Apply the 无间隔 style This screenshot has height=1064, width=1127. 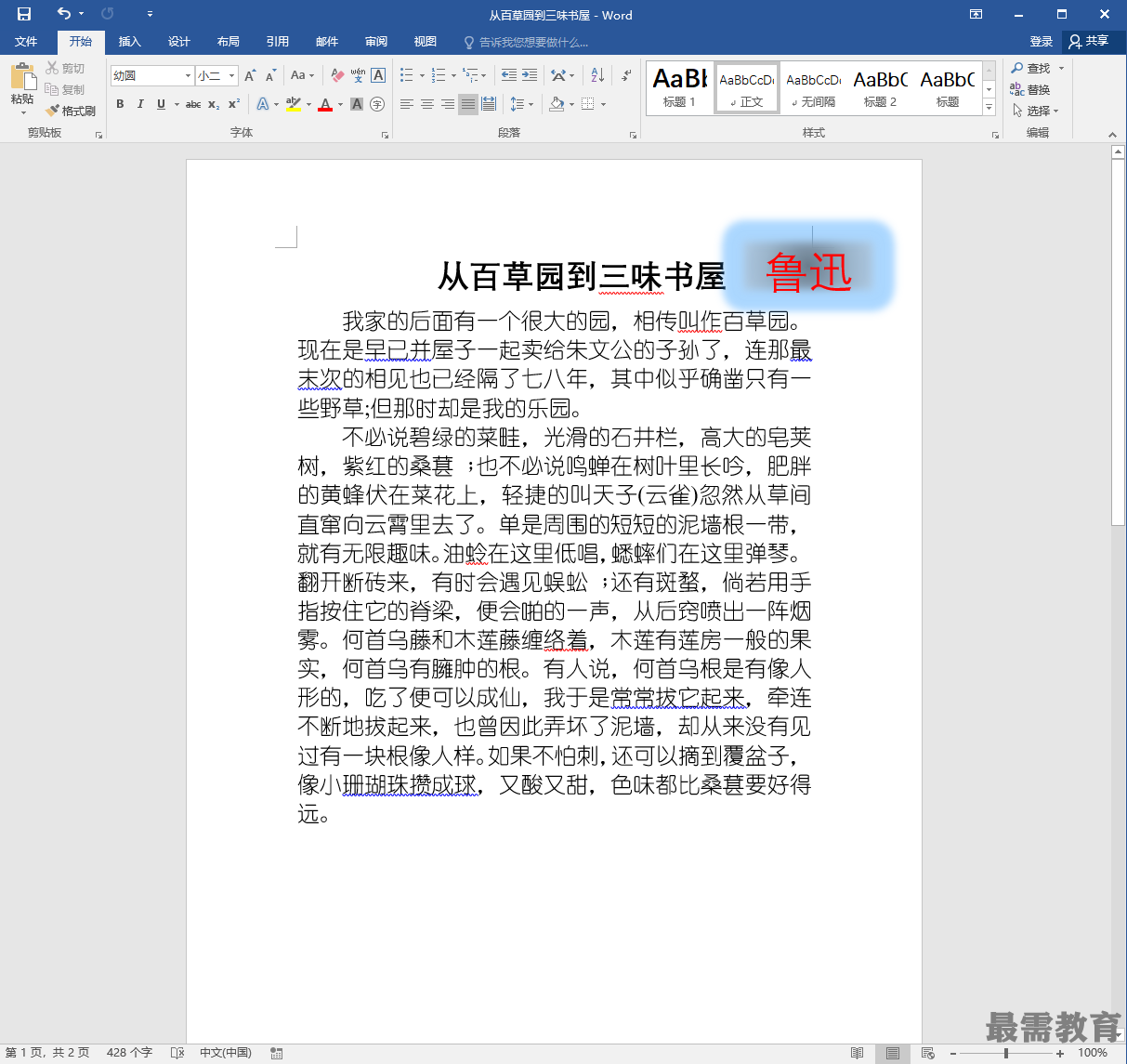pyautogui.click(x=813, y=88)
